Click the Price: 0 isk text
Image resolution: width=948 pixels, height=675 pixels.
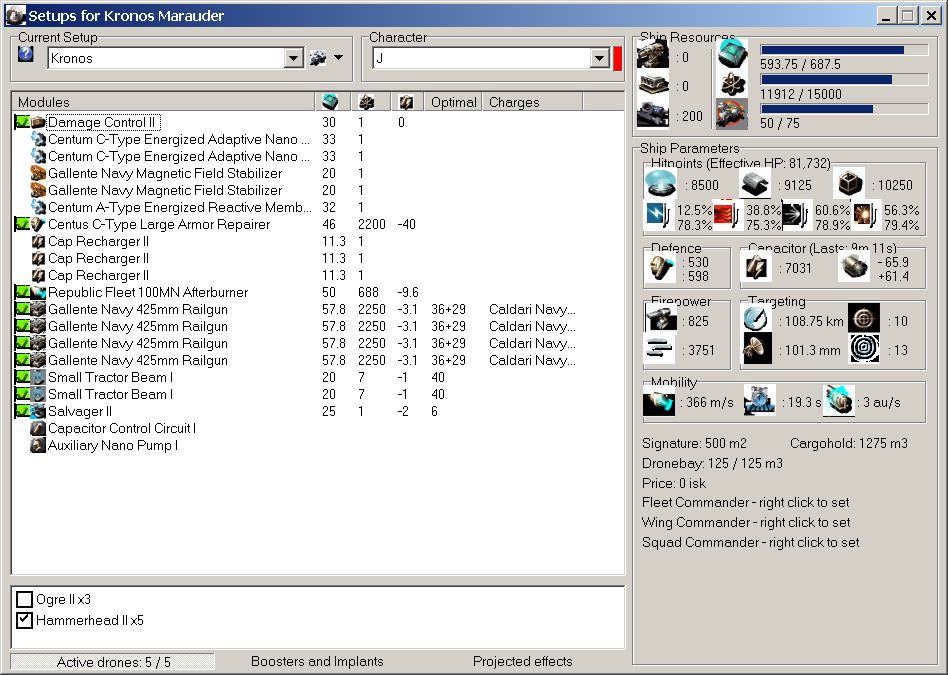[674, 483]
